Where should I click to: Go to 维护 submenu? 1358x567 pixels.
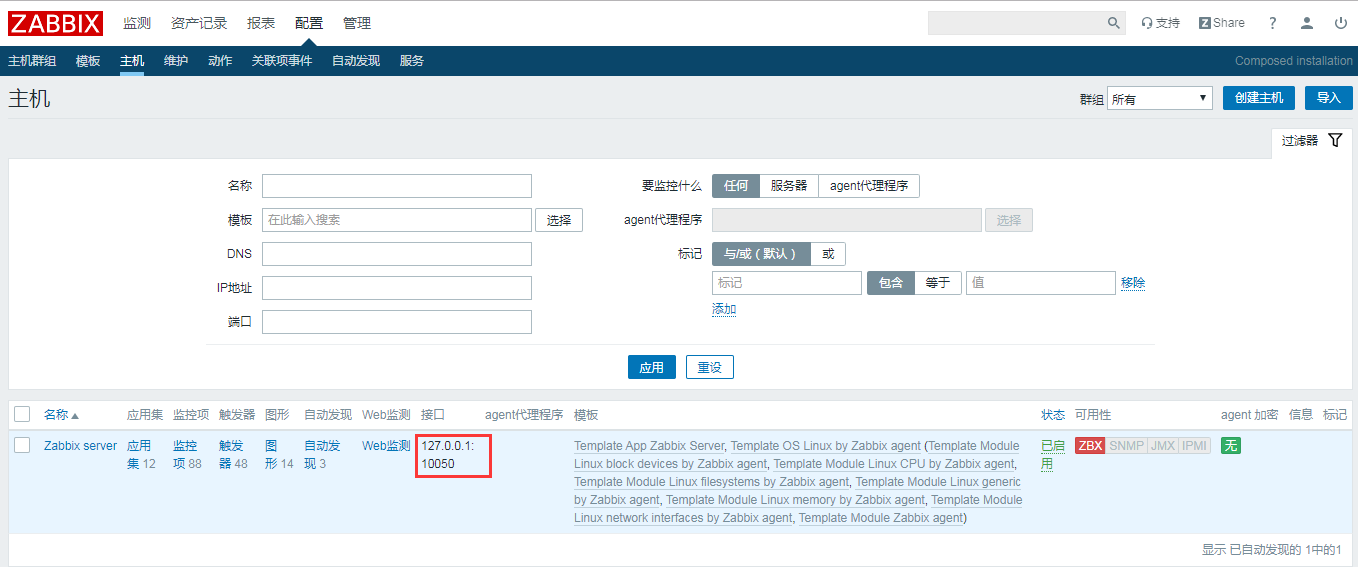click(x=176, y=61)
